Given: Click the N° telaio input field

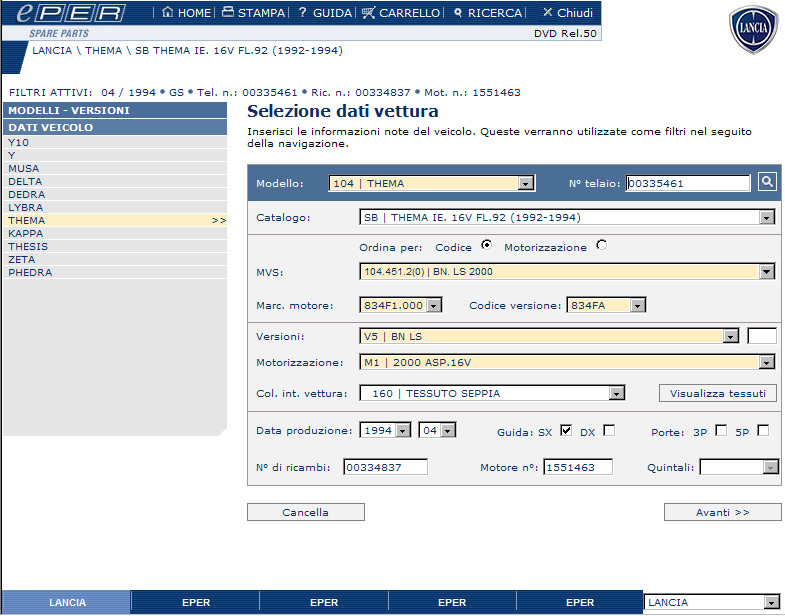Looking at the screenshot, I should (x=688, y=183).
